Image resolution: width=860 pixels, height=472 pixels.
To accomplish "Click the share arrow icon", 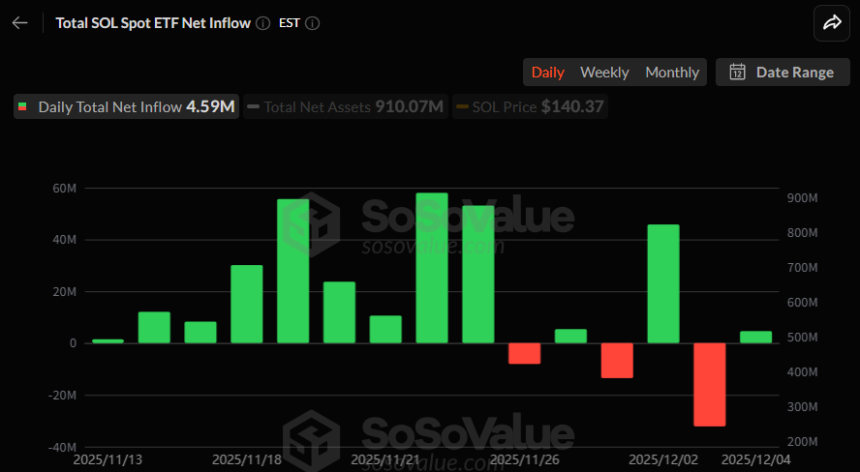I will tap(831, 22).
